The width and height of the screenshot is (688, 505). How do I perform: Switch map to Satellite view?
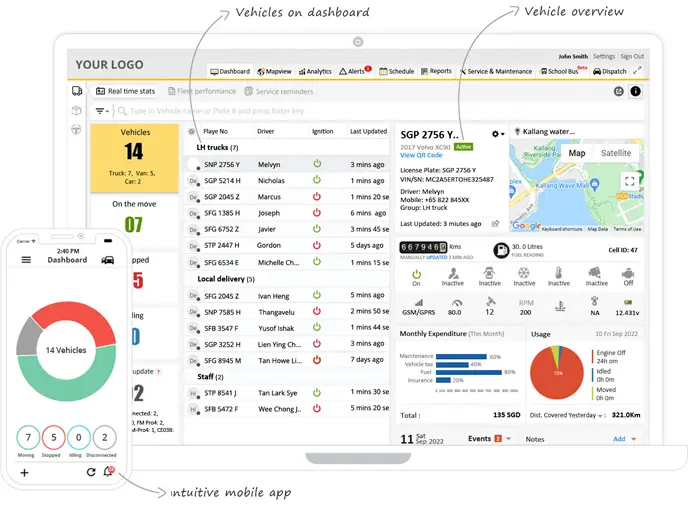616,153
